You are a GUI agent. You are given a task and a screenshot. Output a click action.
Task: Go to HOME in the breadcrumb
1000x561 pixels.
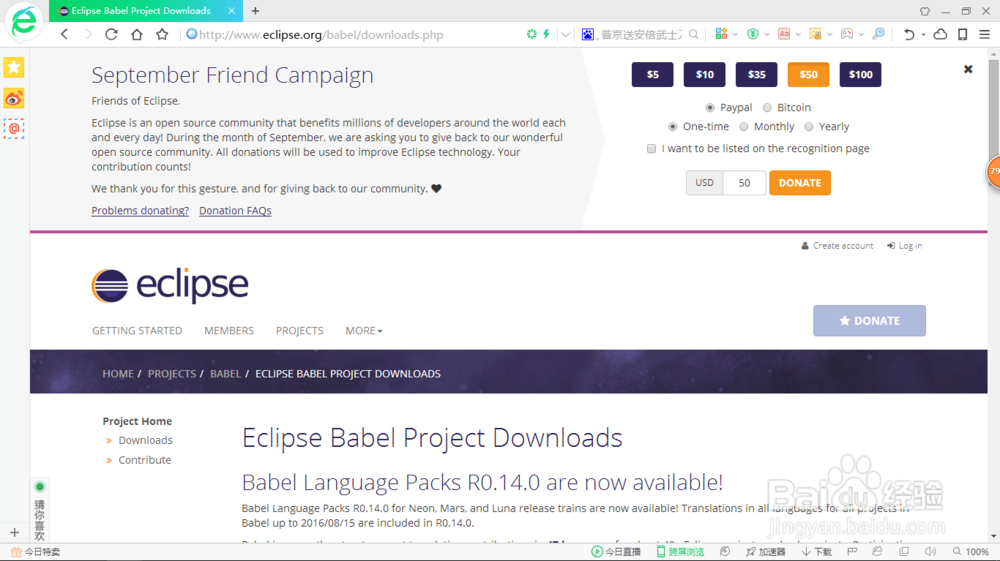click(118, 374)
